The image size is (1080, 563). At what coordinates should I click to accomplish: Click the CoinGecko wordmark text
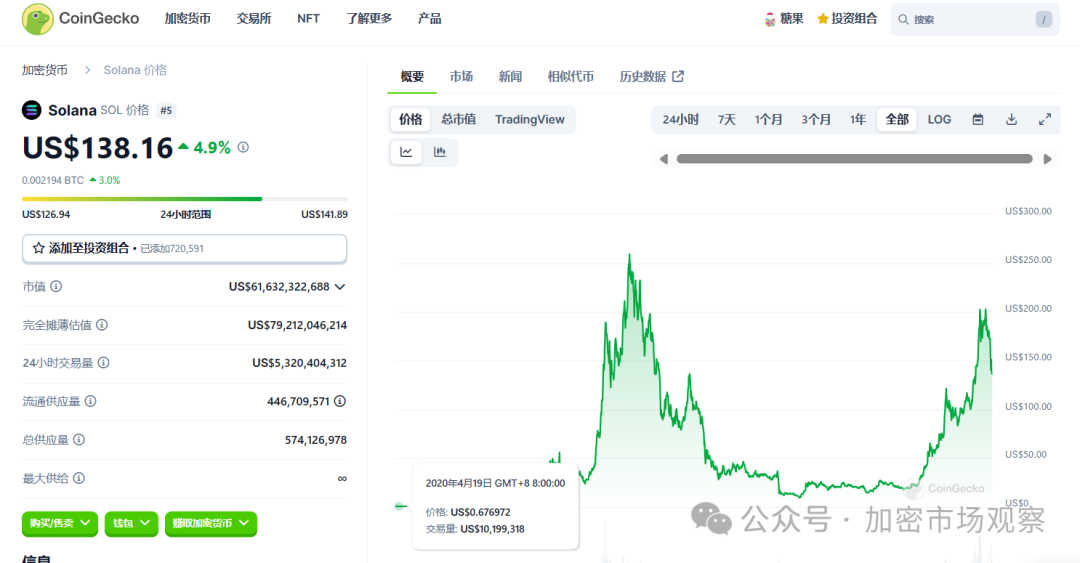(99, 19)
